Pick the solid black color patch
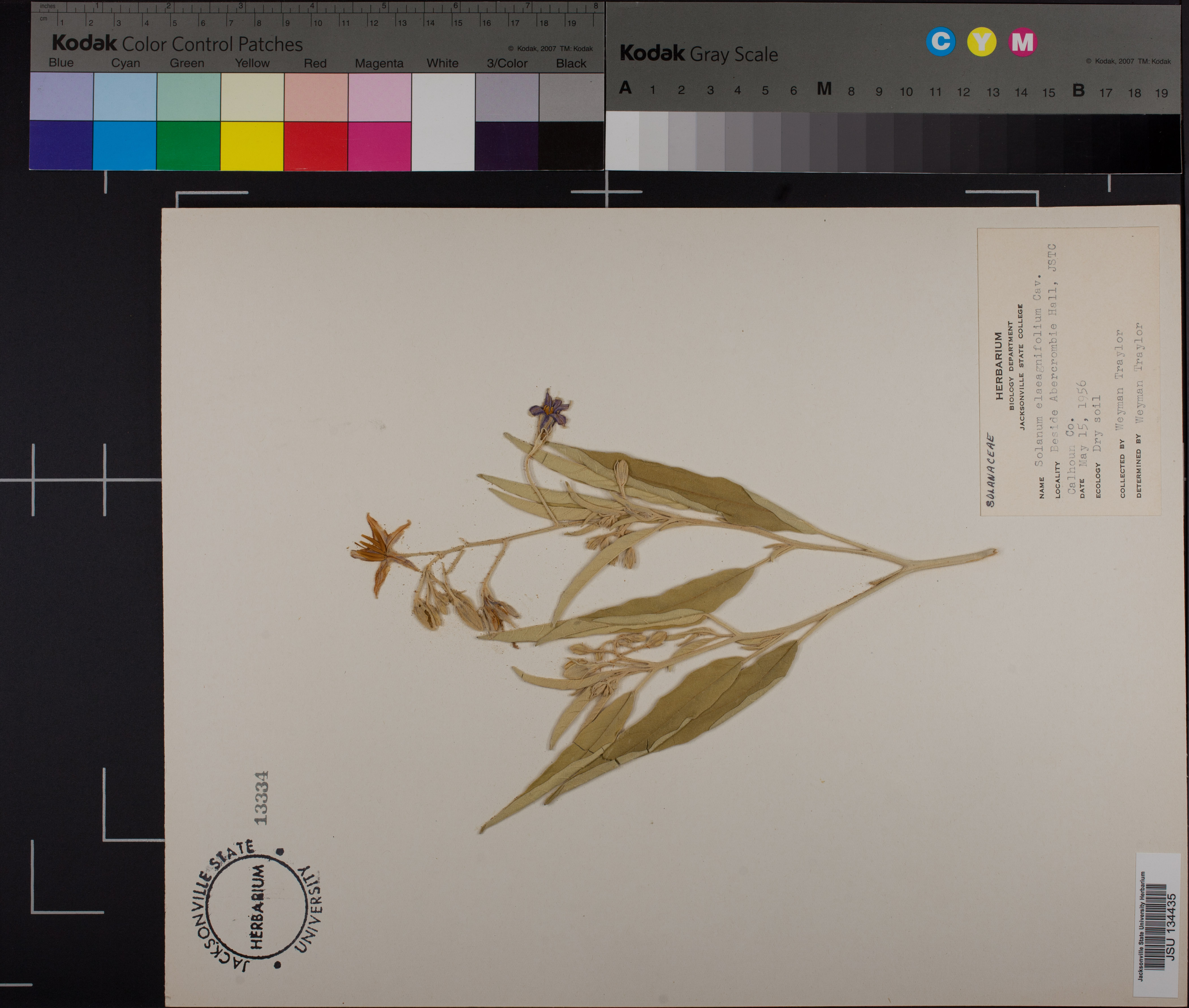Viewport: 1189px width, 1008px height. pyautogui.click(x=571, y=146)
